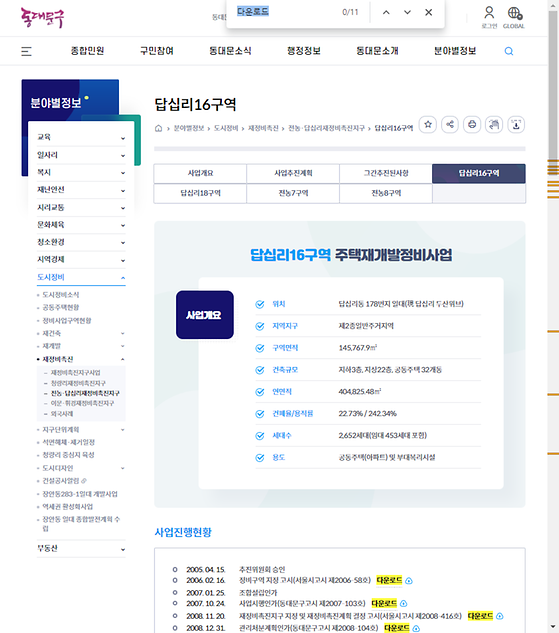
Task: Open the 재정비촉진지구사업 sidebar link
Action: click(x=75, y=373)
